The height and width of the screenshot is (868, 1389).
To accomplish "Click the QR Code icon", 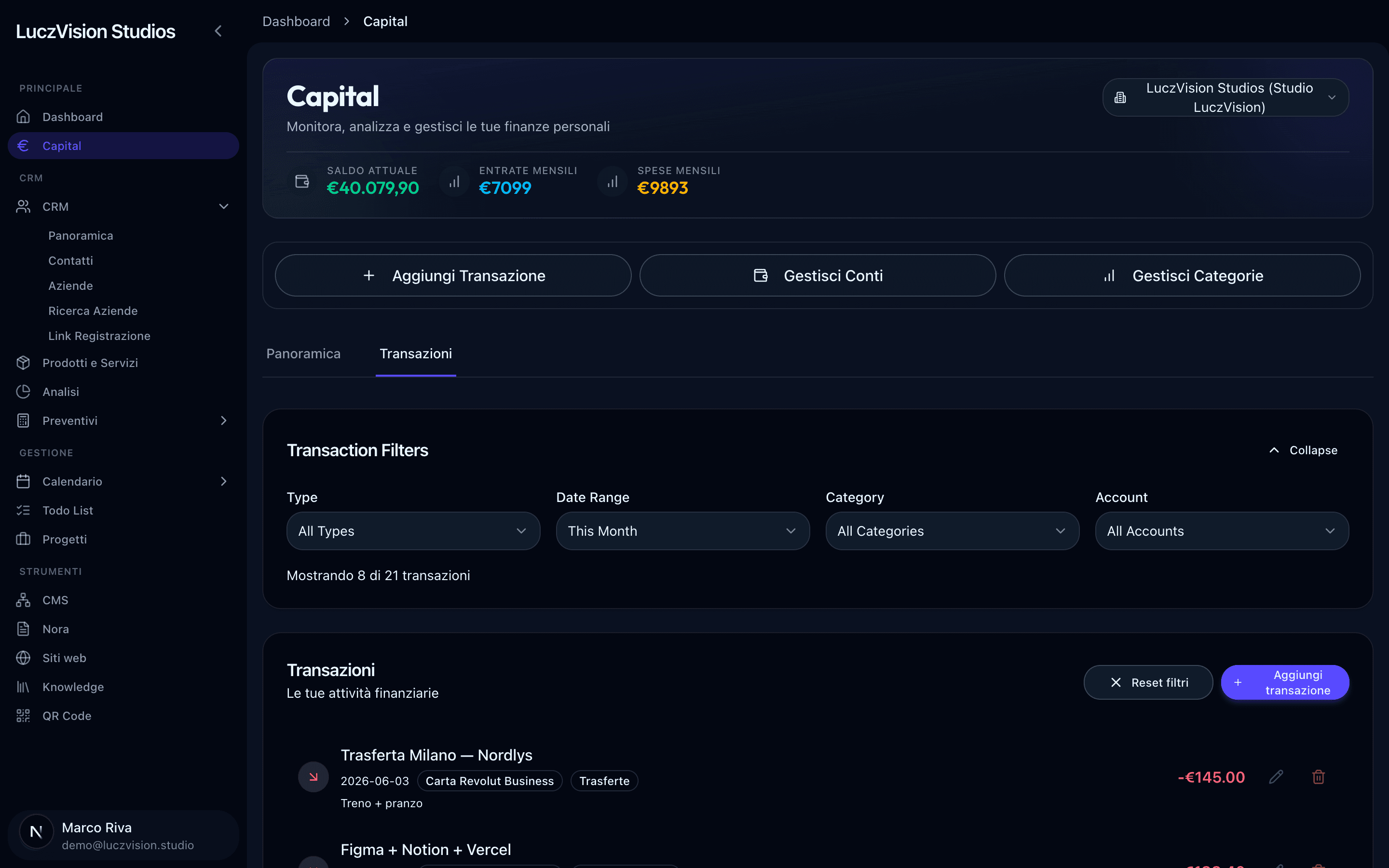I will pyautogui.click(x=23, y=716).
